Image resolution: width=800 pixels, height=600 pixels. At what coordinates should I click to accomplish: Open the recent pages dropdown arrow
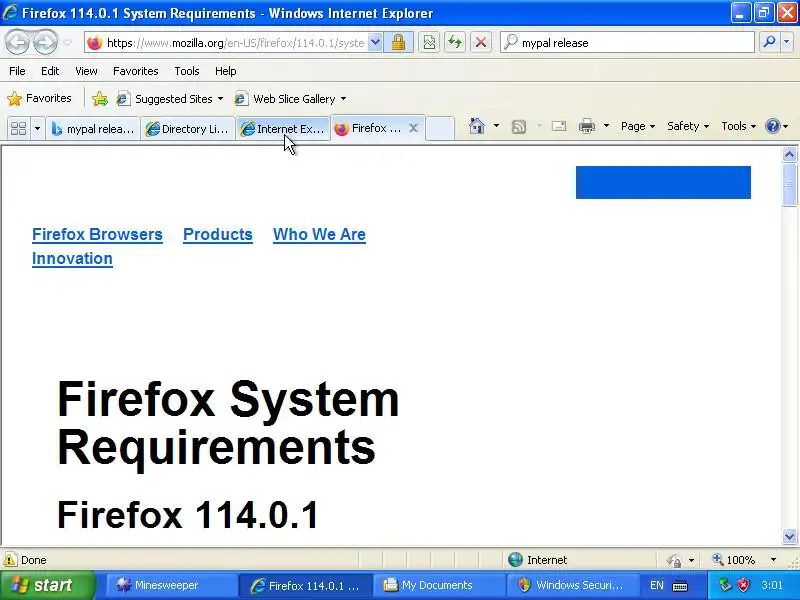pos(68,43)
